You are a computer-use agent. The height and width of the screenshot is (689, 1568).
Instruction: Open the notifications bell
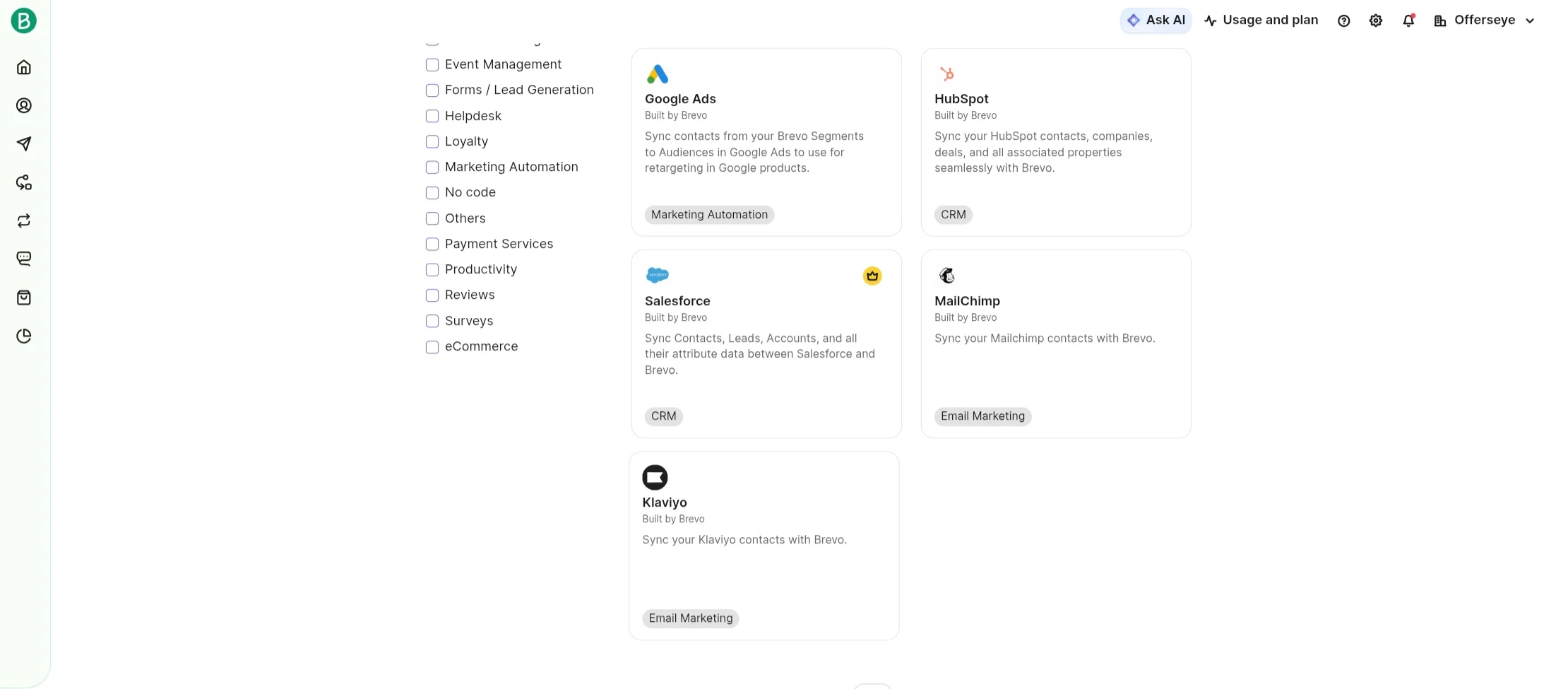pos(1408,20)
